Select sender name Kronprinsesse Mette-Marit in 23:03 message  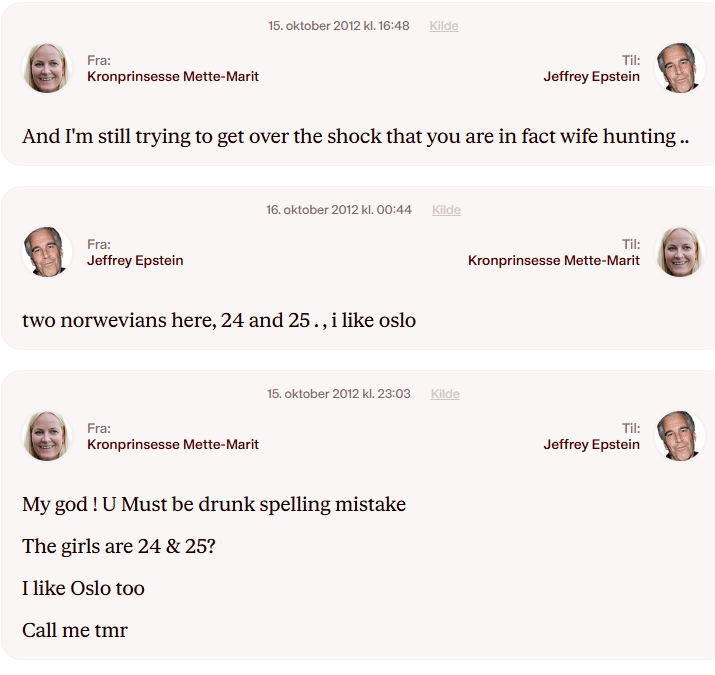[173, 445]
